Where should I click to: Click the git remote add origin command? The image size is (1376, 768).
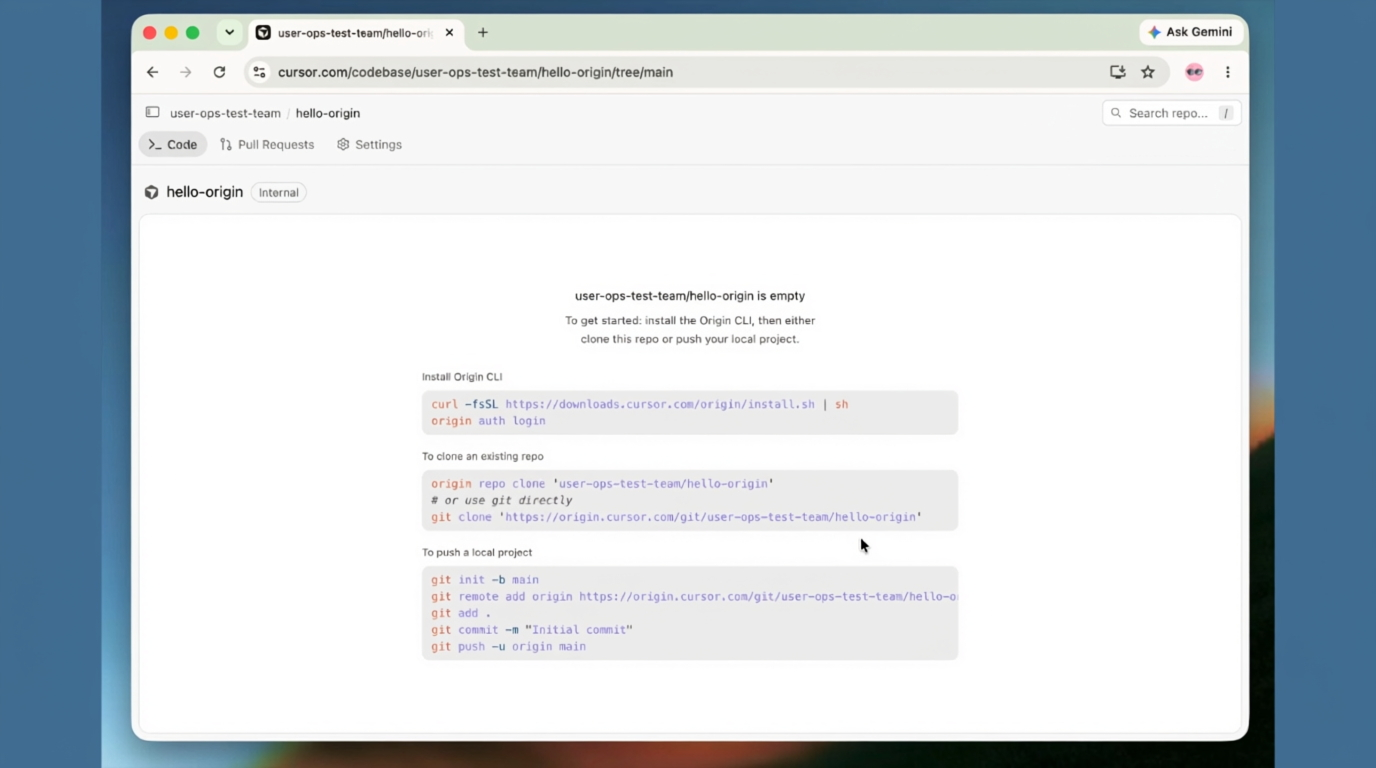pyautogui.click(x=694, y=596)
